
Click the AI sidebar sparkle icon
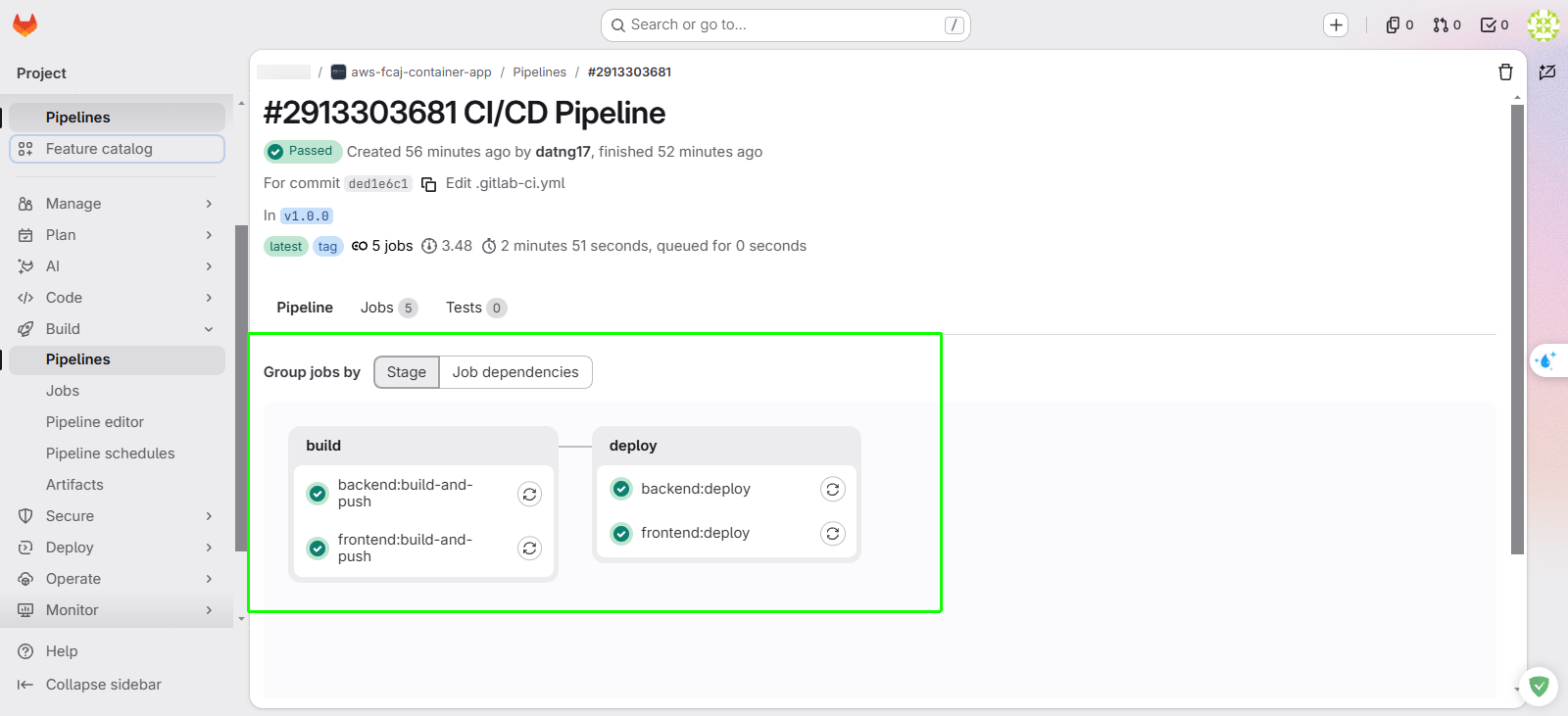click(25, 266)
